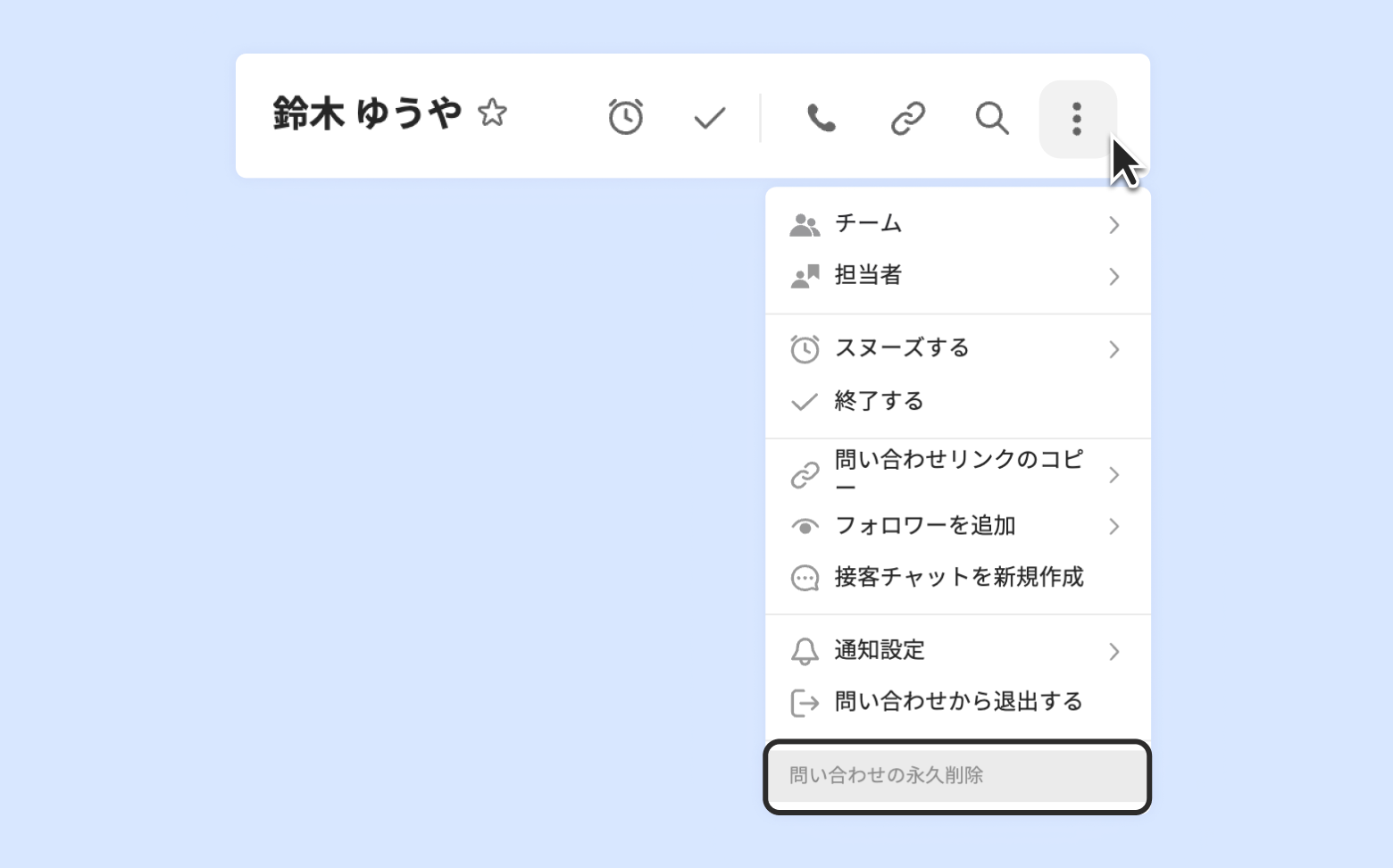1393x868 pixels.
Task: Click the checkmark icon in the header toolbar
Action: click(x=710, y=118)
